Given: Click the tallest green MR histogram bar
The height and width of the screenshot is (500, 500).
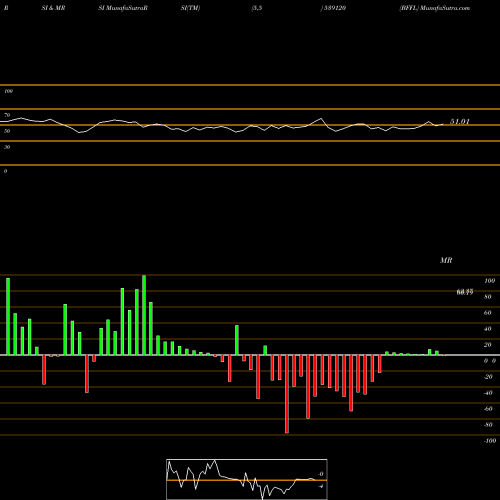Looking at the screenshot, I should [144, 315].
